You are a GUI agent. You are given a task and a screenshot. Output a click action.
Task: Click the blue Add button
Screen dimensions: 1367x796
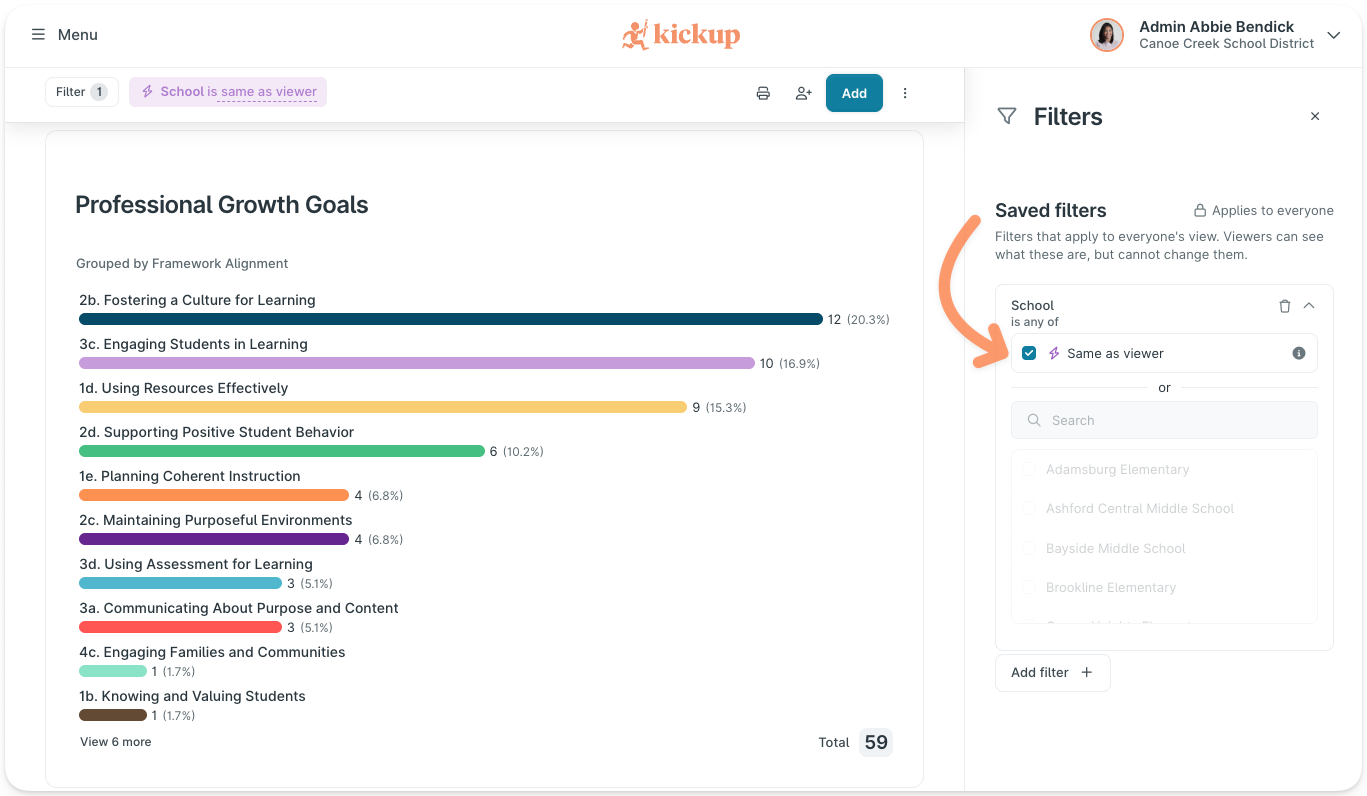[854, 93]
